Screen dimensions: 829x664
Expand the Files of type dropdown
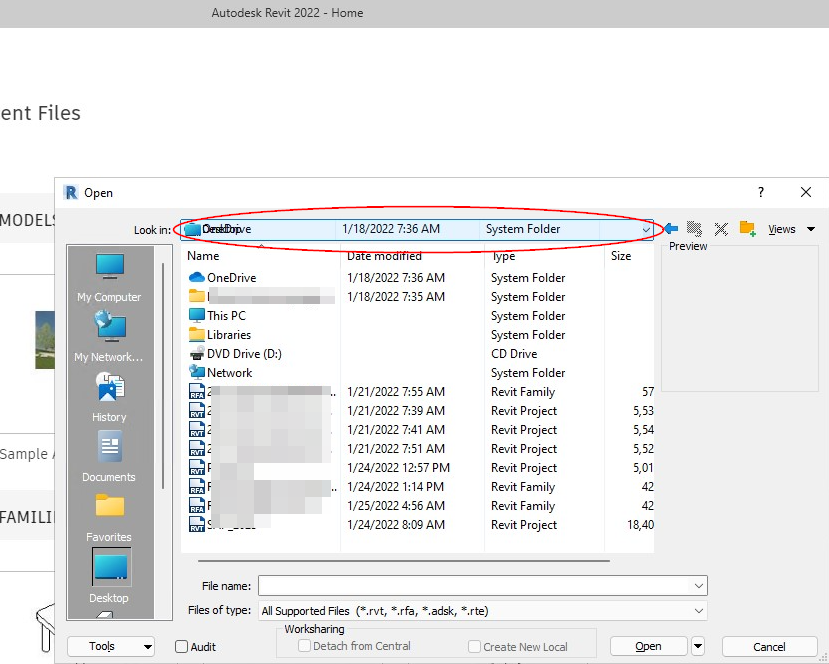point(698,610)
